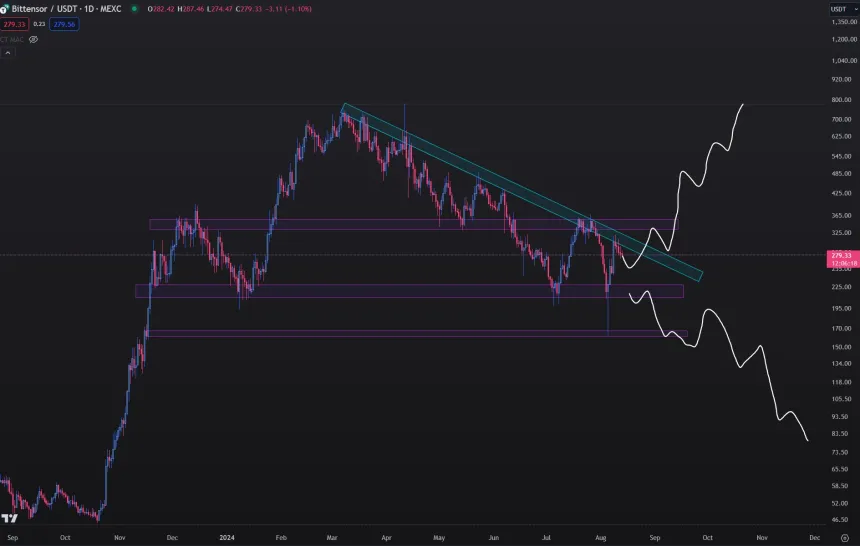Screen dimensions: 860x546
Task: Click the Bittensor coin logo icon
Action: [x=6, y=9]
